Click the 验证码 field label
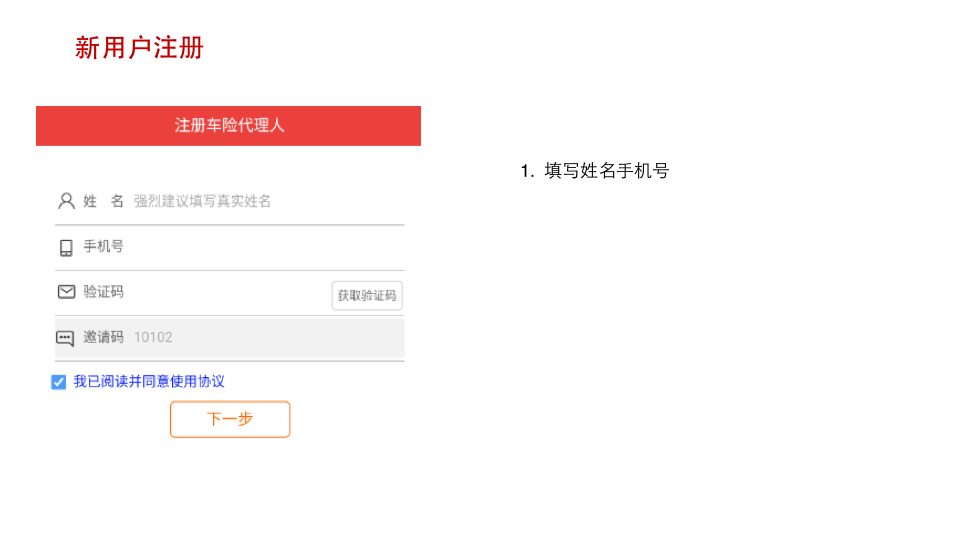 (103, 292)
